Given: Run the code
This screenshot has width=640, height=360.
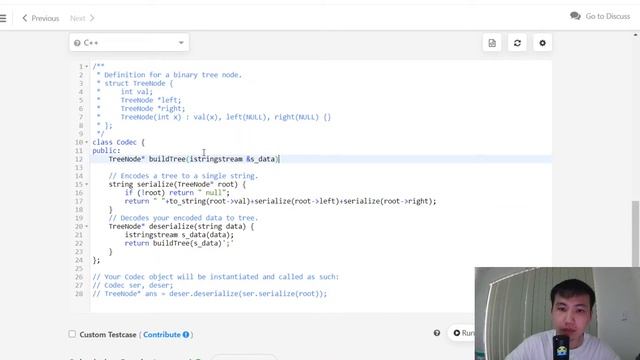Looking at the screenshot, I should point(463,333).
